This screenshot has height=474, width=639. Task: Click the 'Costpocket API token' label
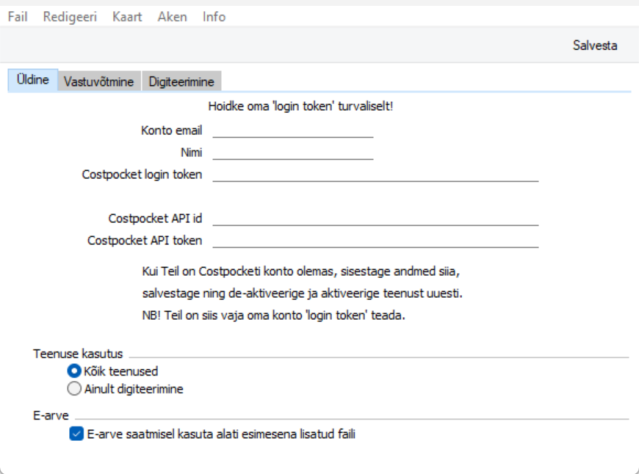(145, 241)
